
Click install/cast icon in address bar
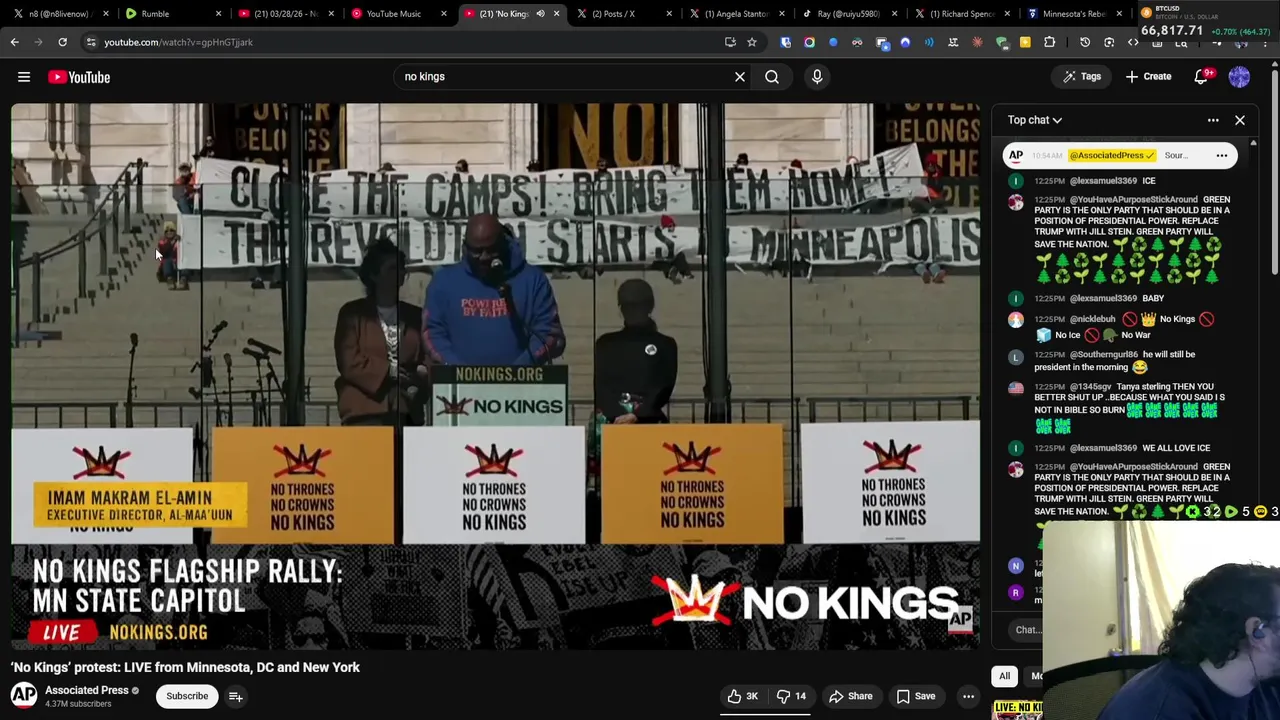click(x=730, y=42)
